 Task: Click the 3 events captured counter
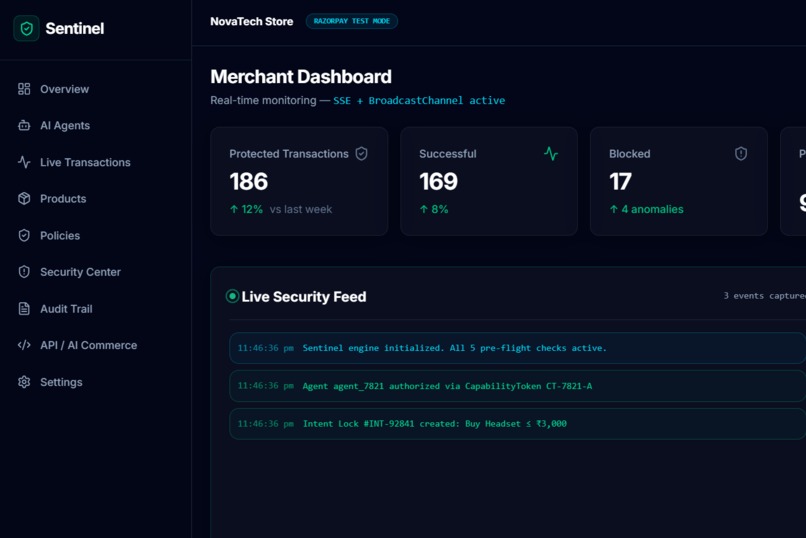(x=764, y=295)
